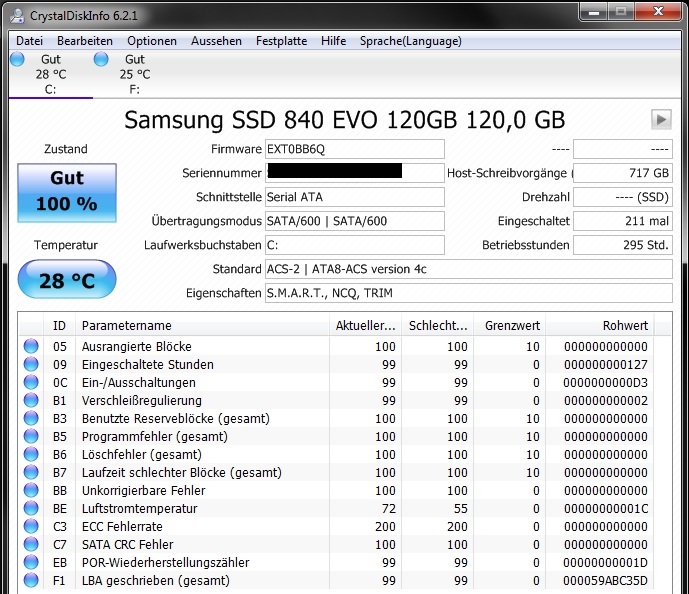Click the Rohwert column header
This screenshot has height=594, width=689.
[x=599, y=326]
